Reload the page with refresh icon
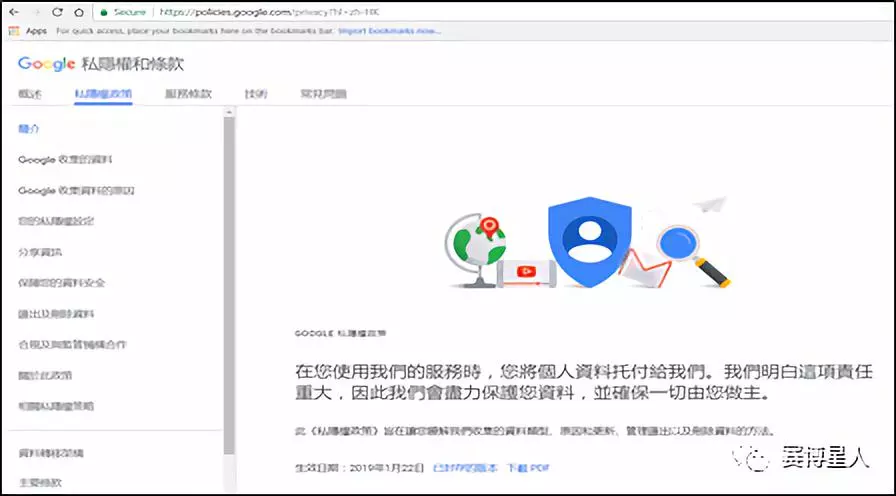896x496 pixels. coord(57,12)
